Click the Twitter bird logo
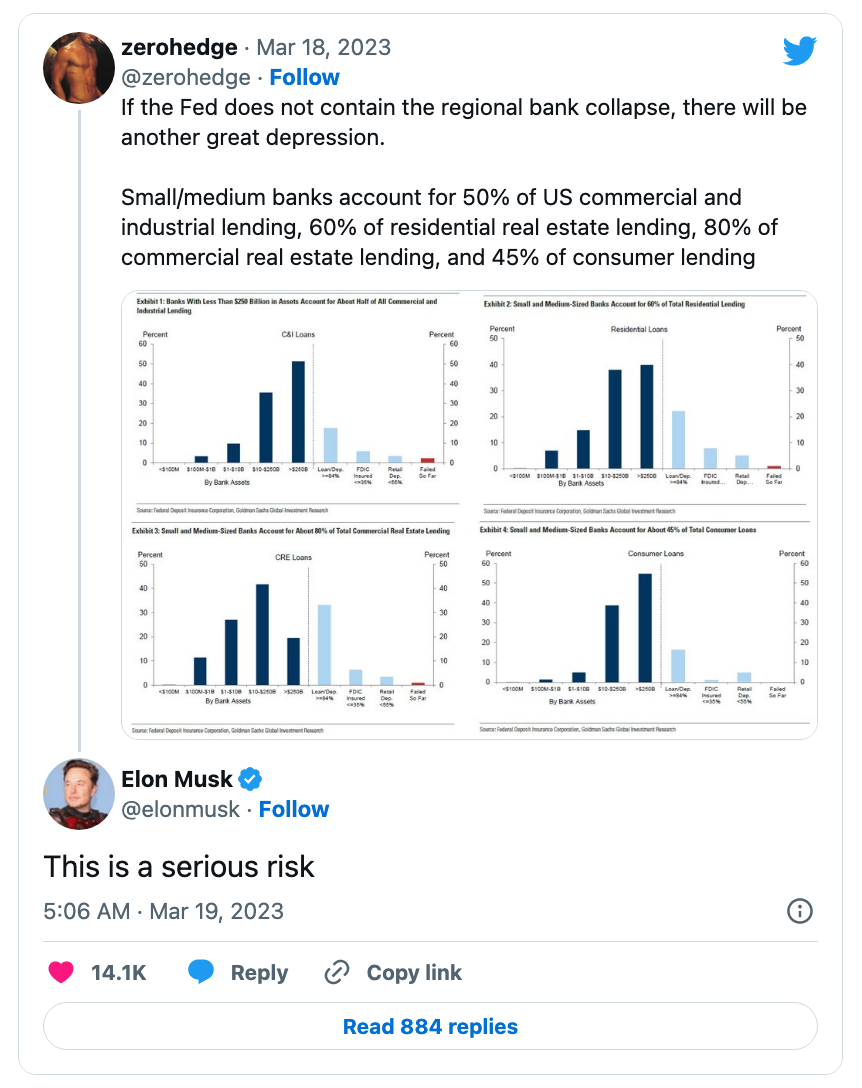The width and height of the screenshot is (862, 1088). pos(799,51)
